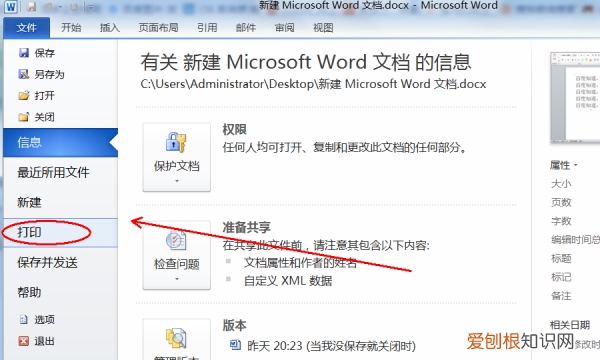
Task: Click the Save icon in quick access toolbar
Action: (31, 7)
